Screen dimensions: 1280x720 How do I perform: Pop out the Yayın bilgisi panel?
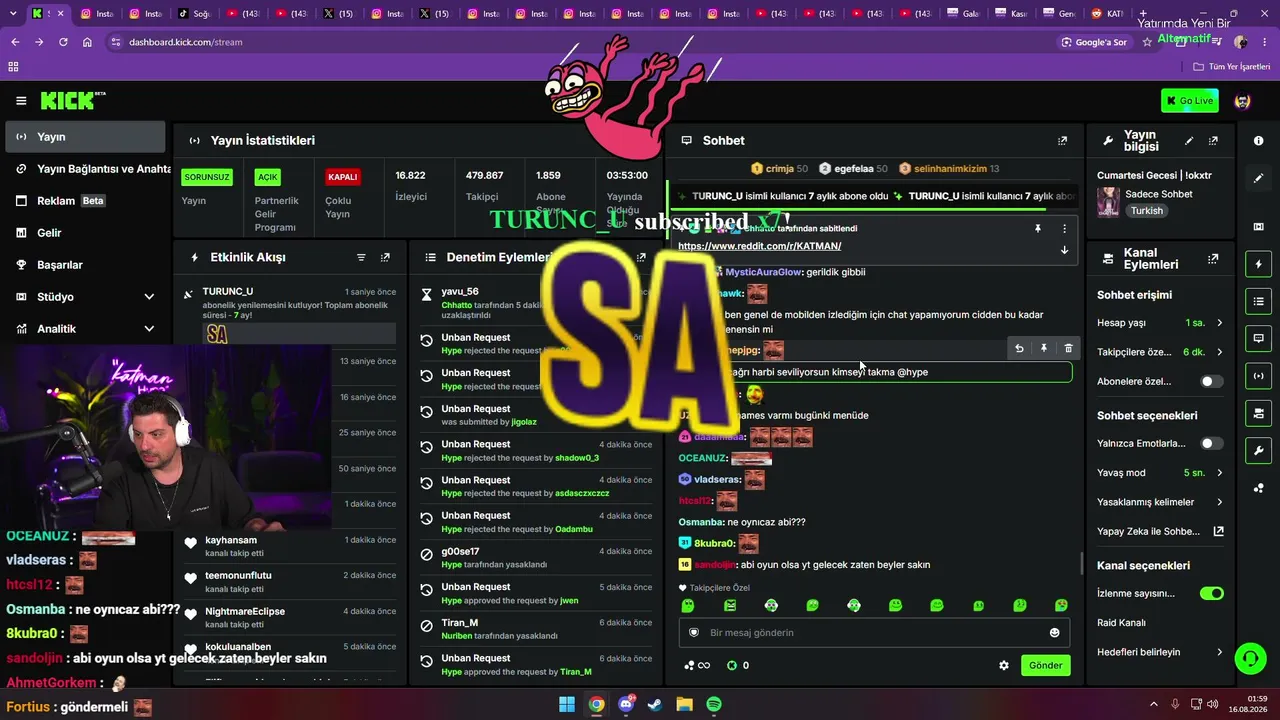coord(1213,141)
